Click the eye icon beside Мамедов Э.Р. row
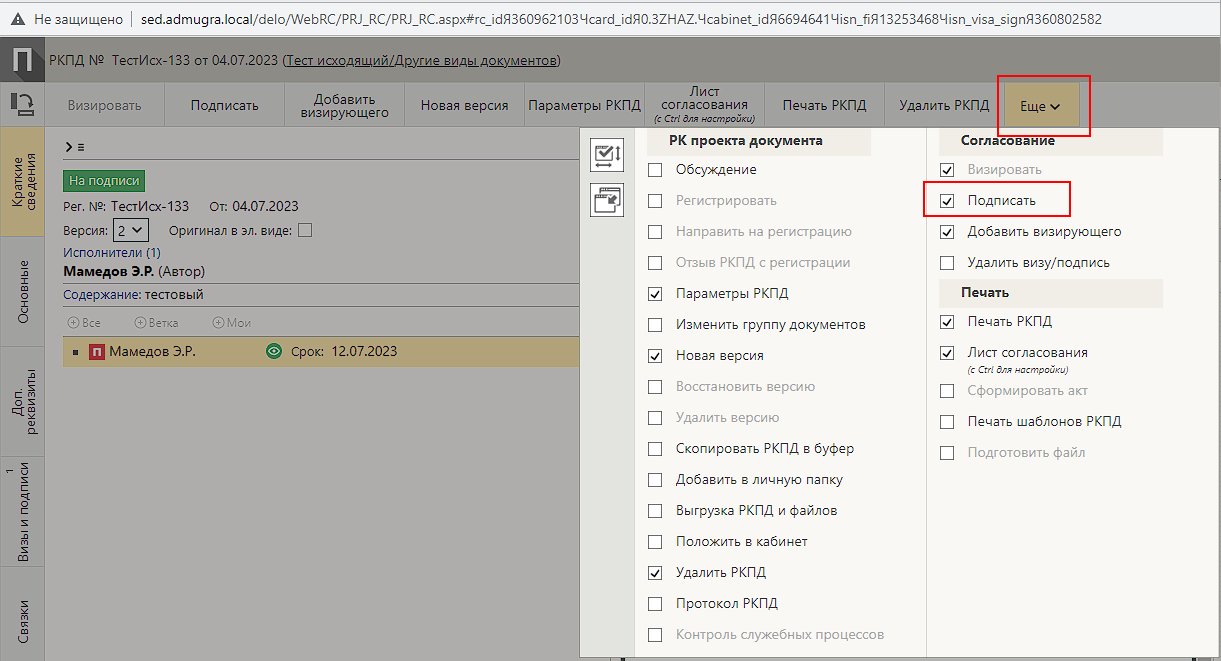Image resolution: width=1221 pixels, height=661 pixels. (274, 351)
